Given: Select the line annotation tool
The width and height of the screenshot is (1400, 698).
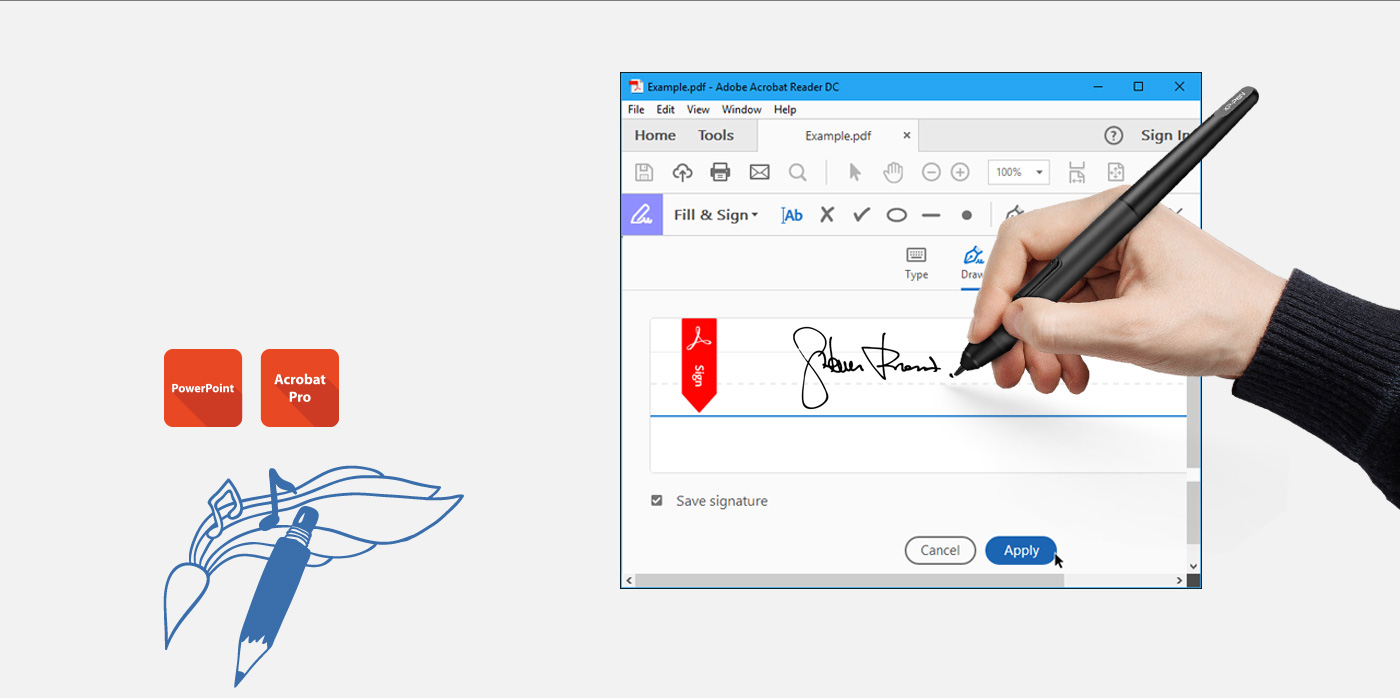Looking at the screenshot, I should (931, 214).
